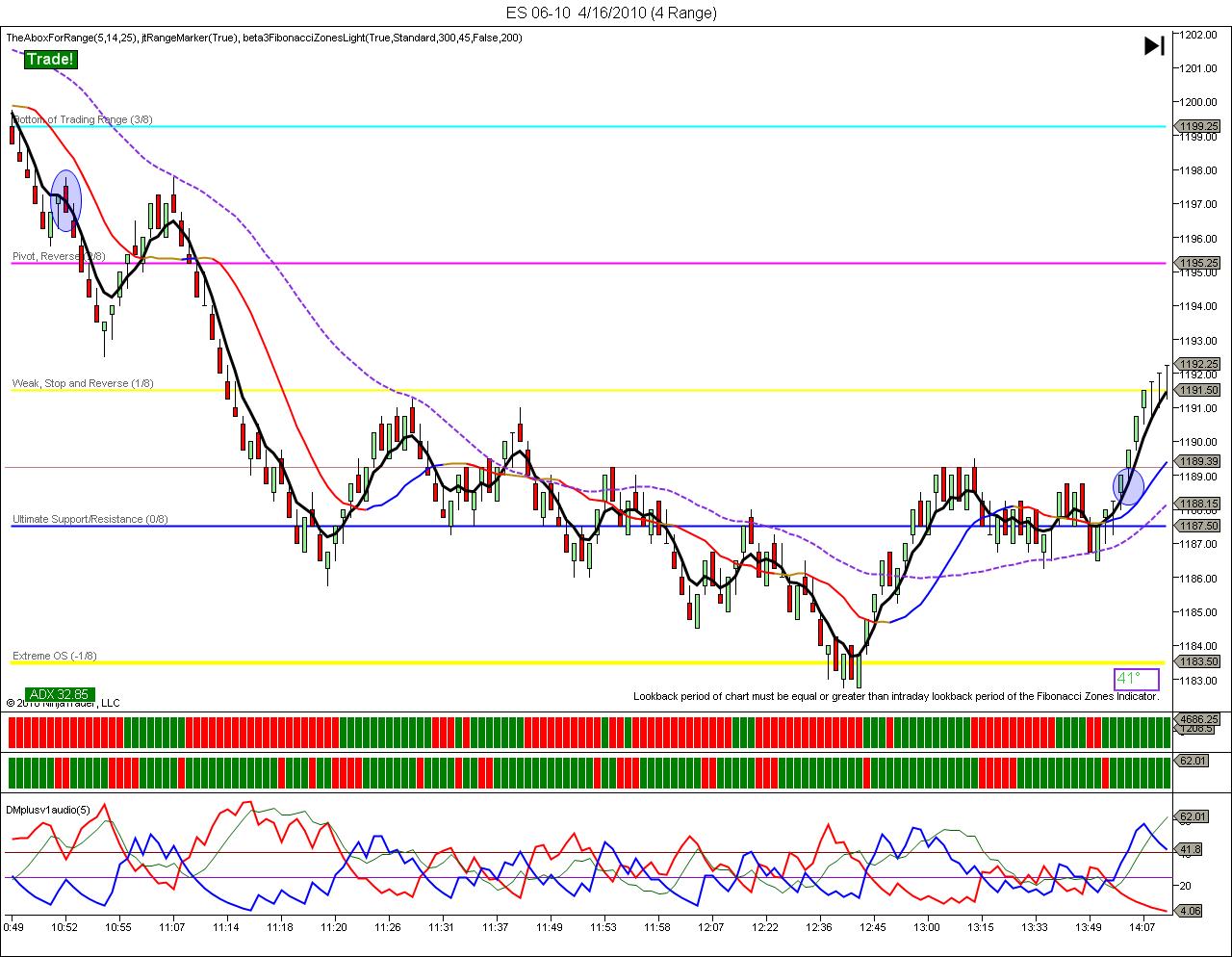Click the green Trade! button
The height and width of the screenshot is (957, 1232).
(50, 60)
